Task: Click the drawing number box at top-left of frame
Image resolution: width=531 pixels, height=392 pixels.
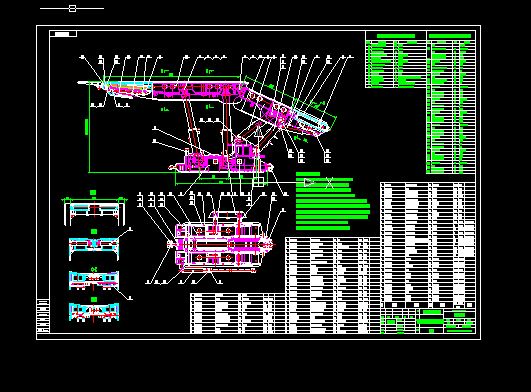Action: [63, 34]
